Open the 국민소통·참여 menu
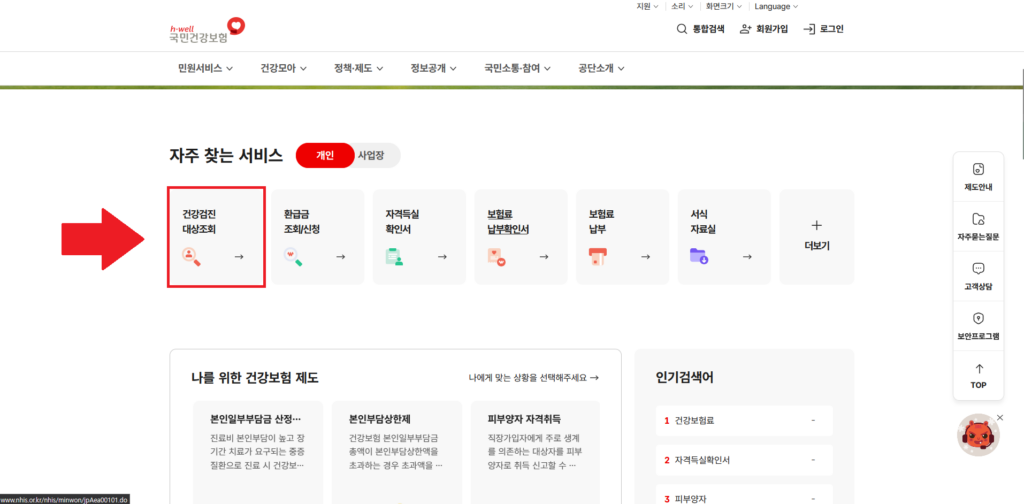 517,68
